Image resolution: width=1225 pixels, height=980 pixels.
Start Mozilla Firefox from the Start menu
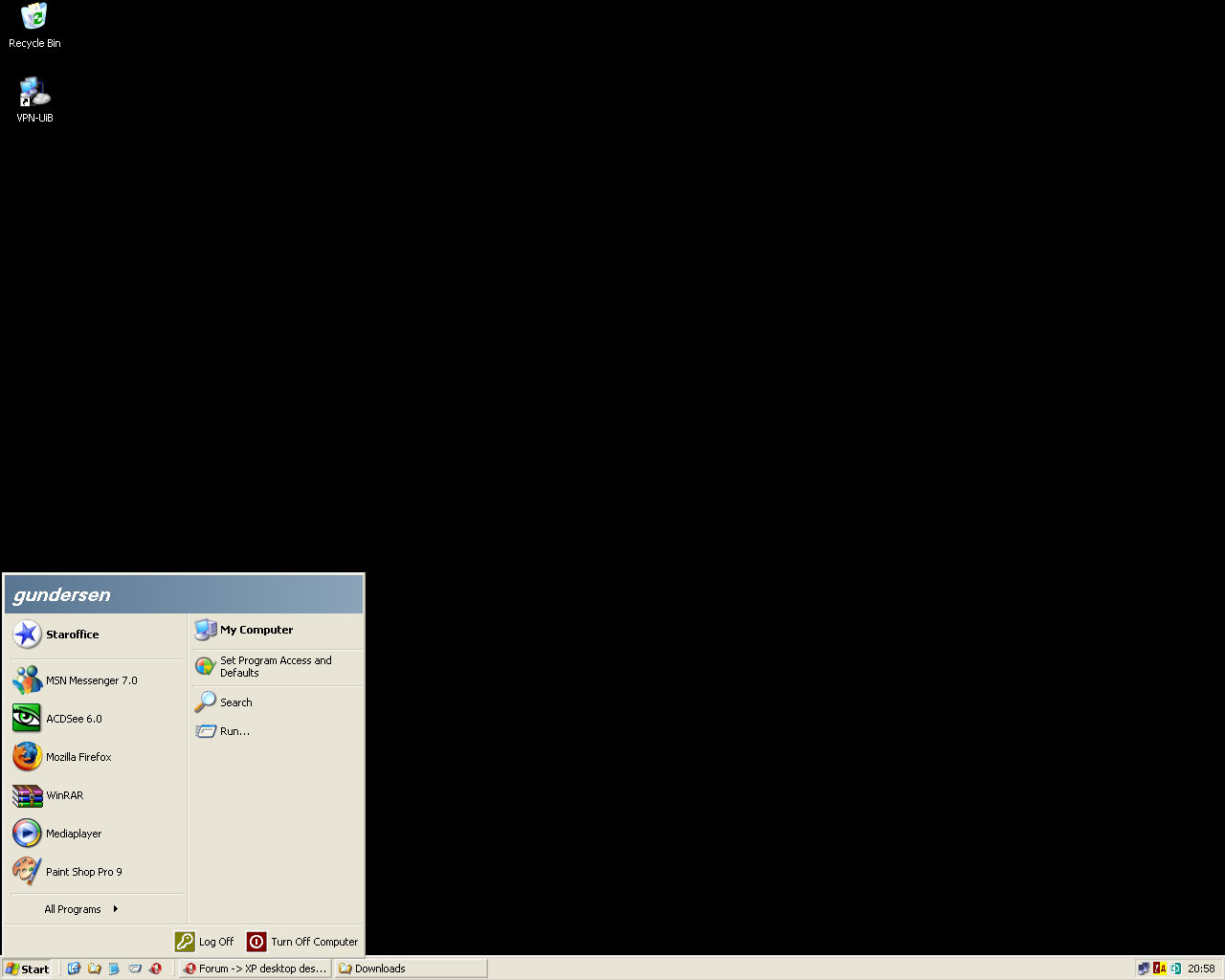[97, 757]
